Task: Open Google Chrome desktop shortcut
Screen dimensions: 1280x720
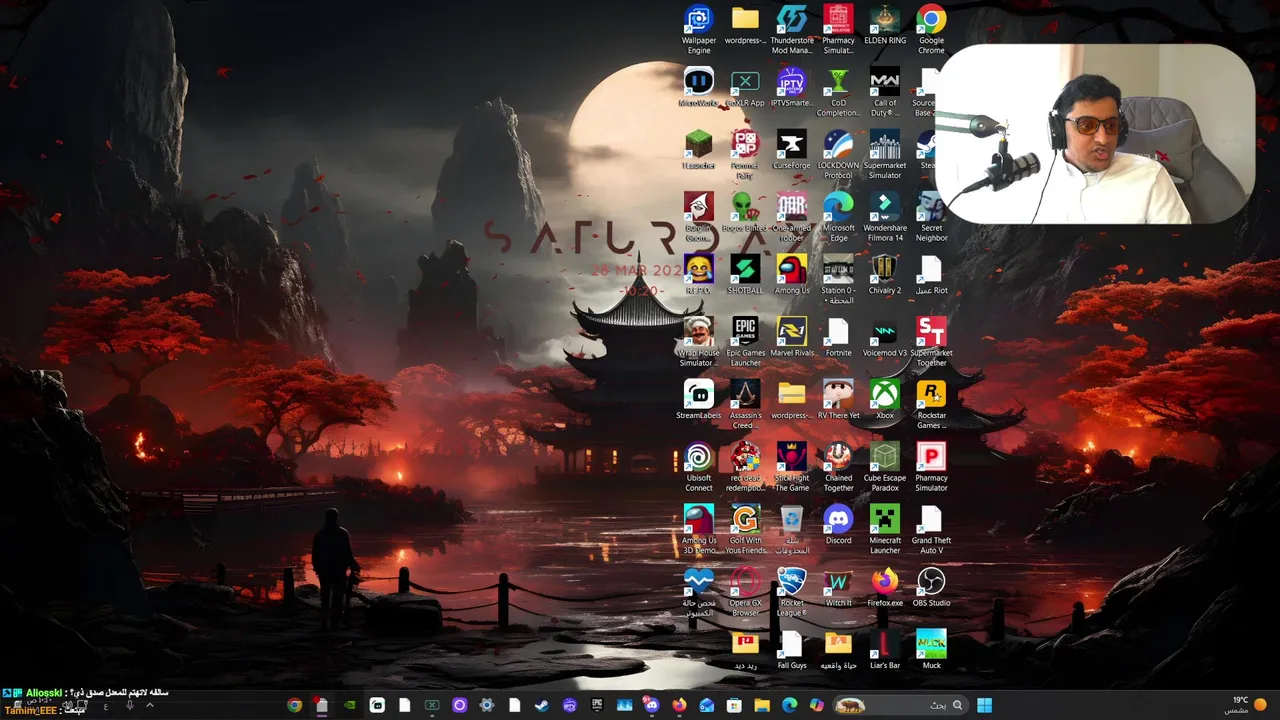Action: click(931, 30)
